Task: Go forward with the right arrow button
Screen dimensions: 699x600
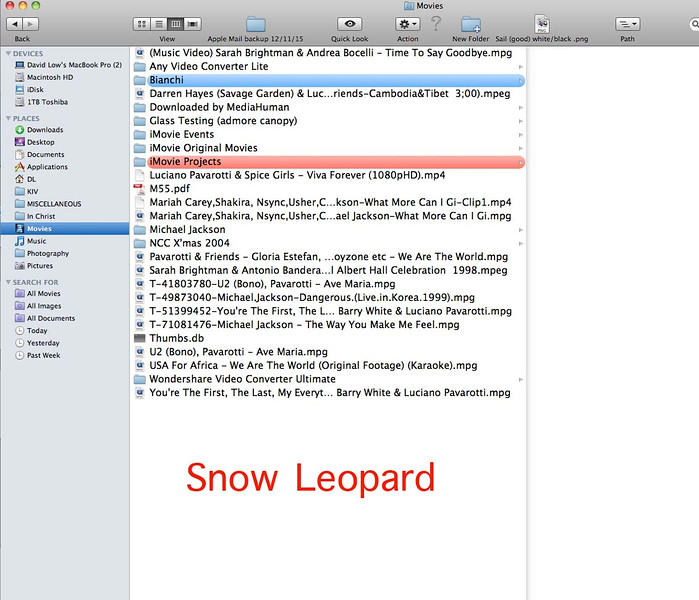Action: tap(31, 24)
